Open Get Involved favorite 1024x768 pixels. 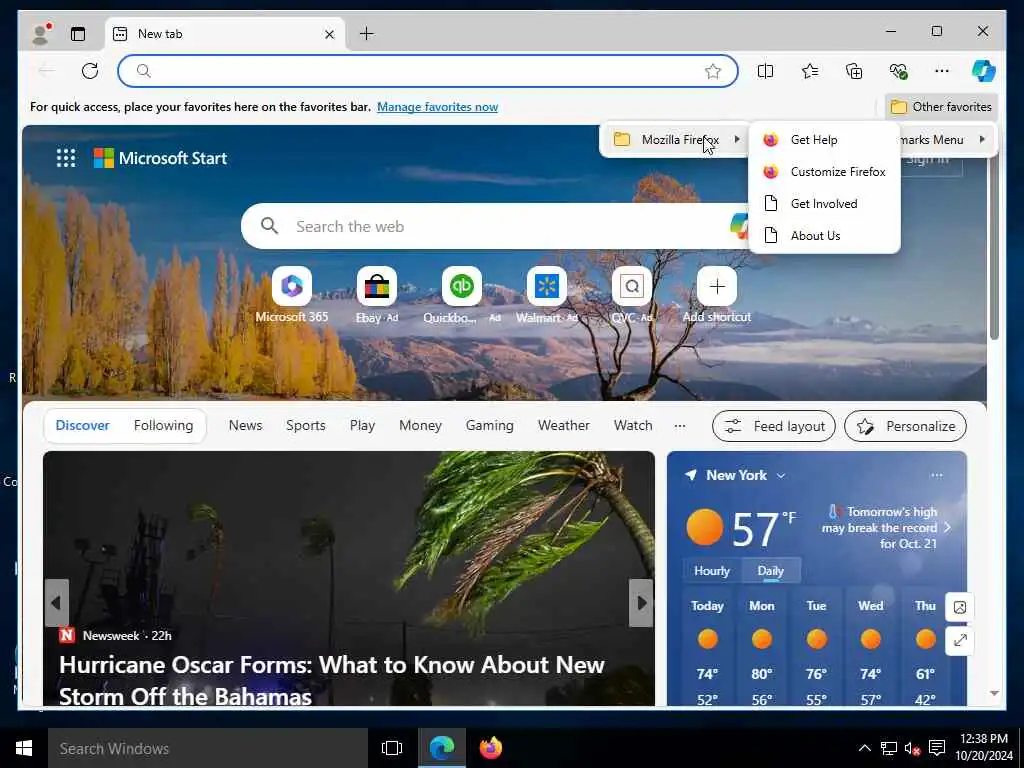click(824, 203)
